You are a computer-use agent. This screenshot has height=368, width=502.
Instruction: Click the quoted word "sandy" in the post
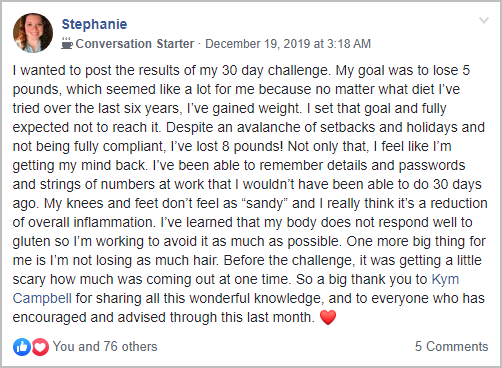point(264,203)
